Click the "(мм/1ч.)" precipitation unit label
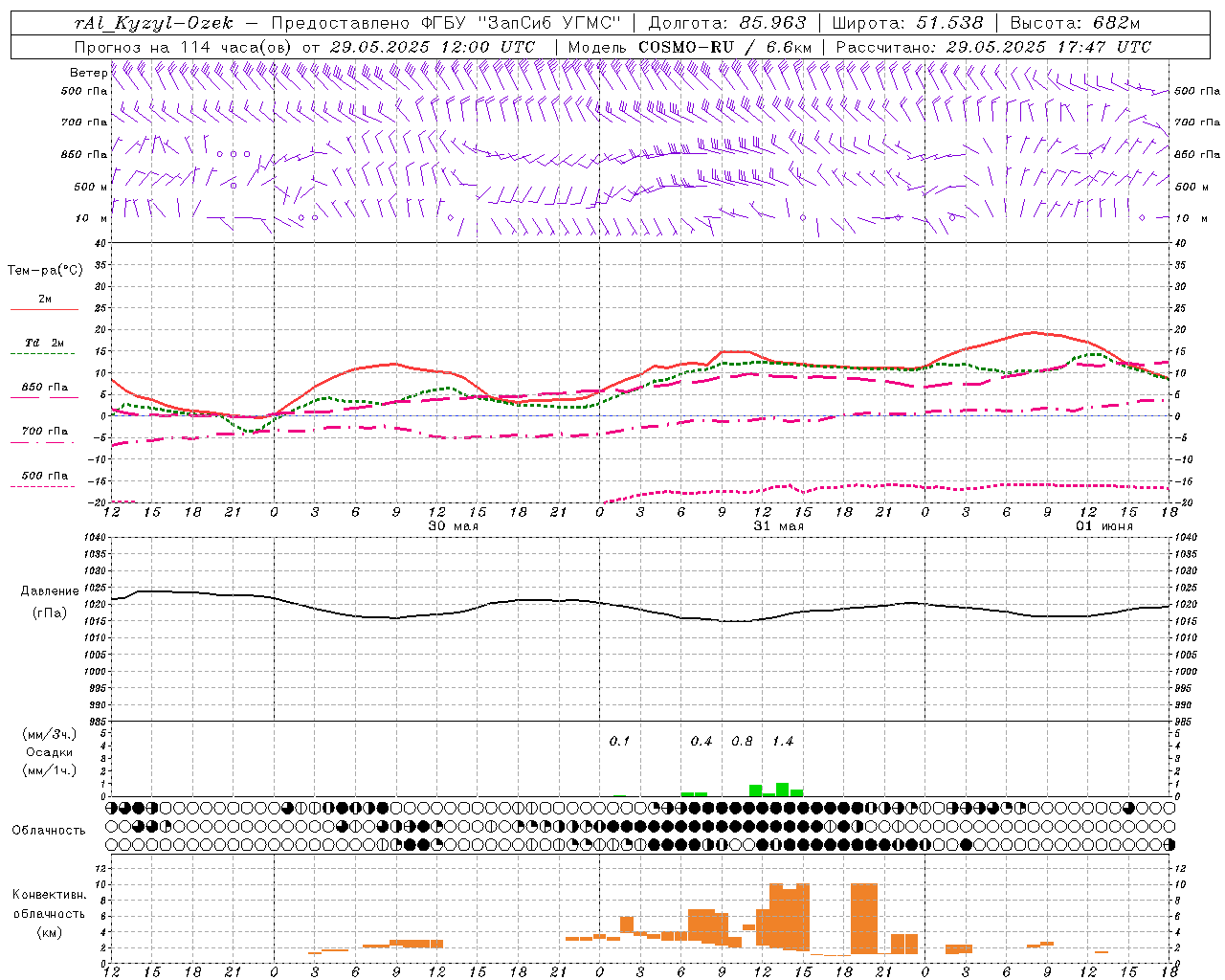Image resolution: width=1225 pixels, height=980 pixels. point(50,770)
